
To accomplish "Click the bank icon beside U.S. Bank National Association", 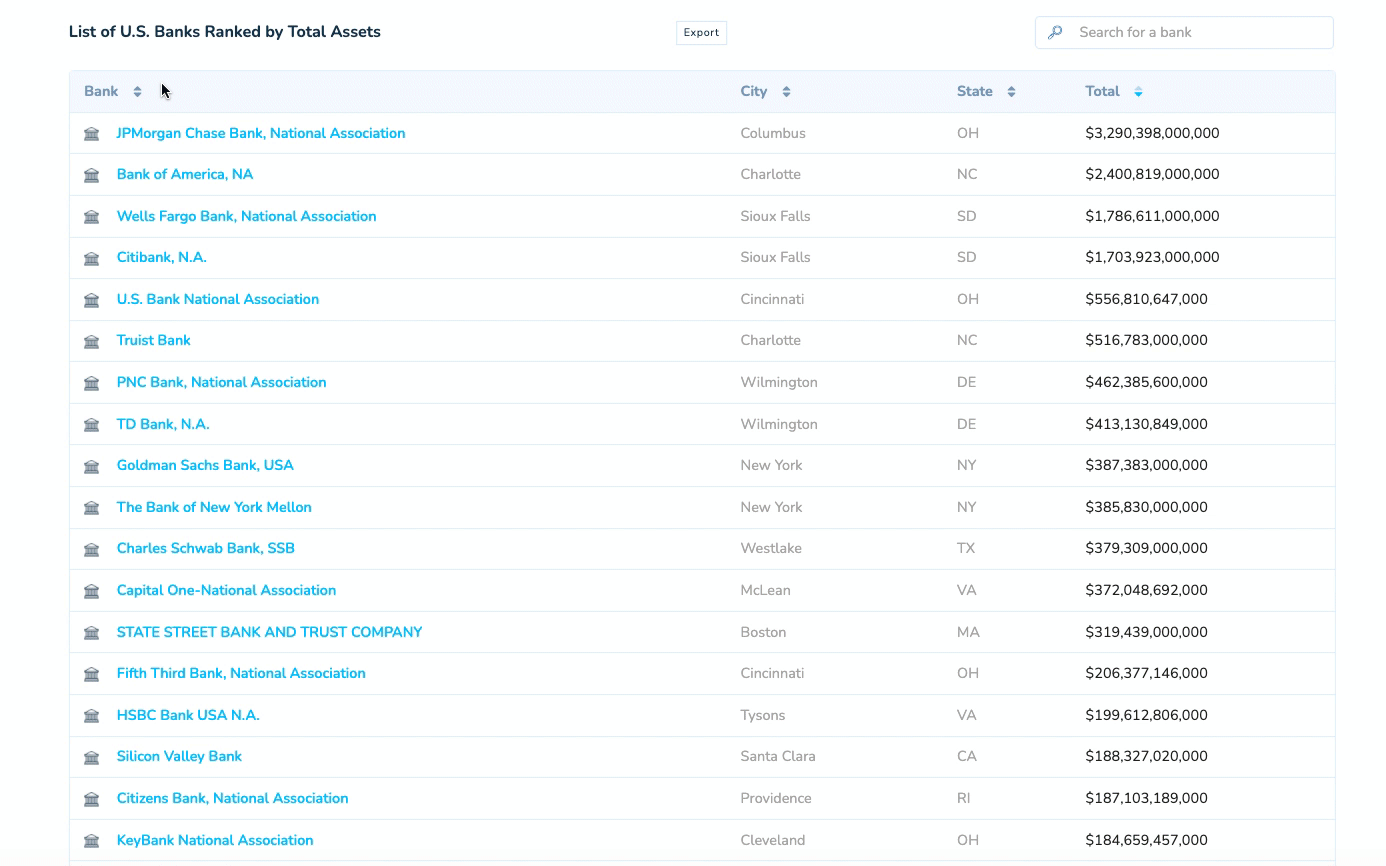I will 92,300.
